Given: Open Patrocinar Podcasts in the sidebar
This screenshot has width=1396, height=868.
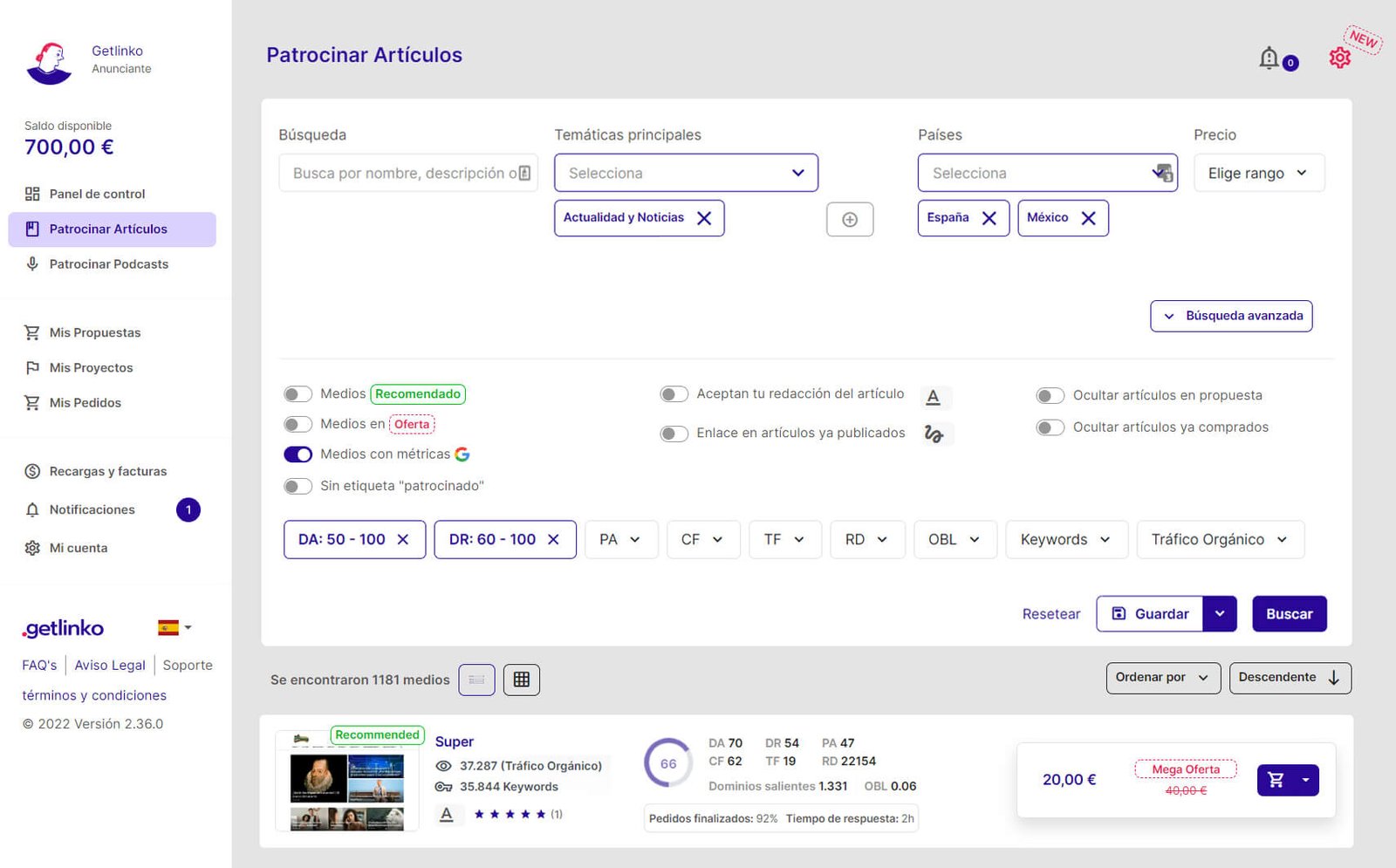Looking at the screenshot, I should (x=108, y=264).
